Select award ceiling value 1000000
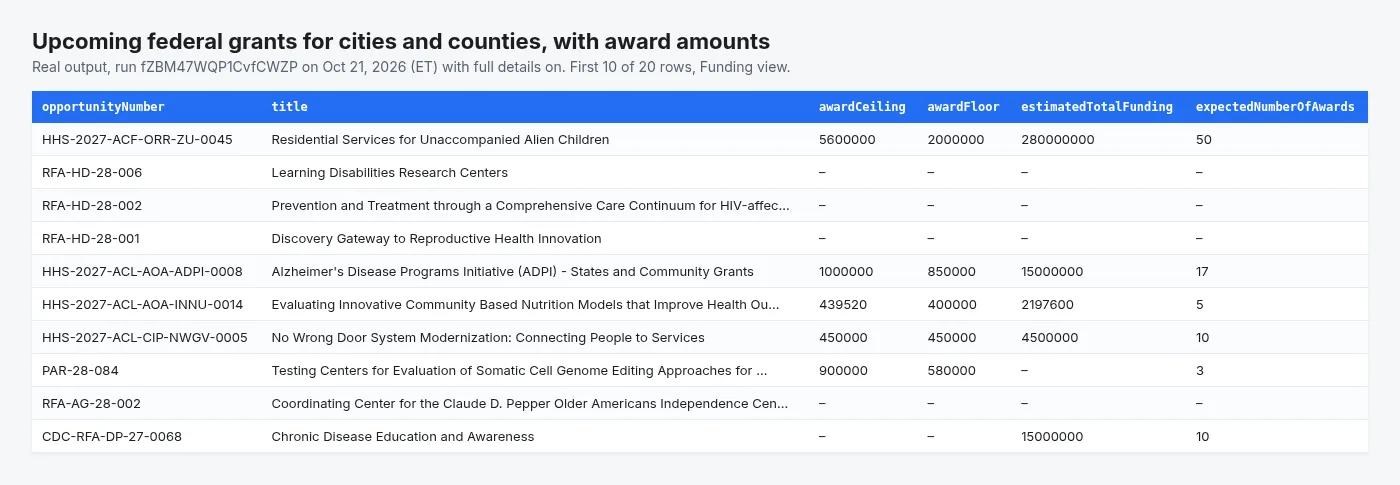Screen dimensions: 1400x485 846,272
